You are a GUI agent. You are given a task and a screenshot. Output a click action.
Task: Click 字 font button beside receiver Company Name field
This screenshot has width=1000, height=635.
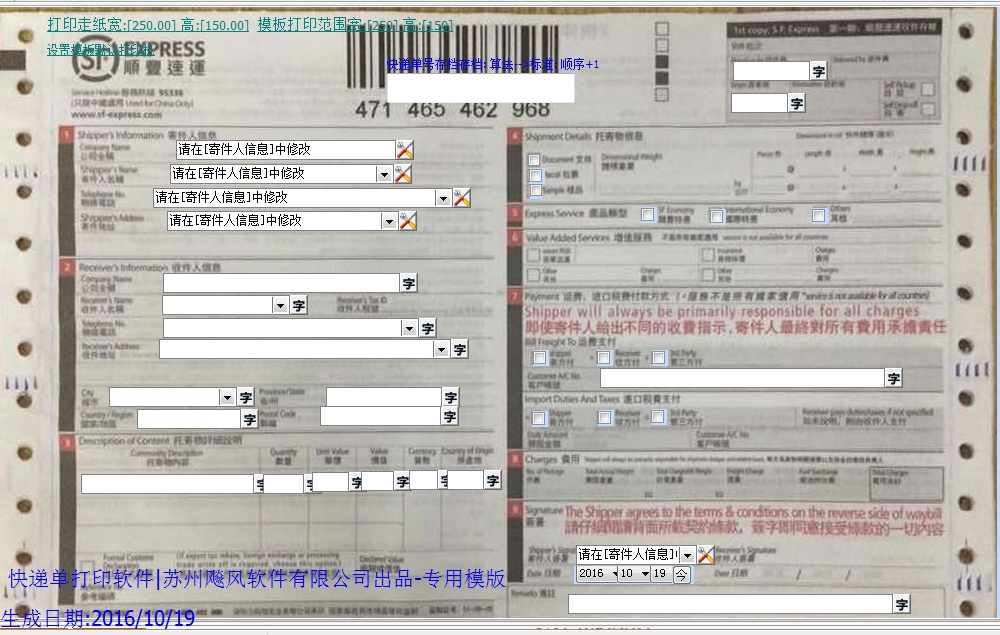(409, 283)
